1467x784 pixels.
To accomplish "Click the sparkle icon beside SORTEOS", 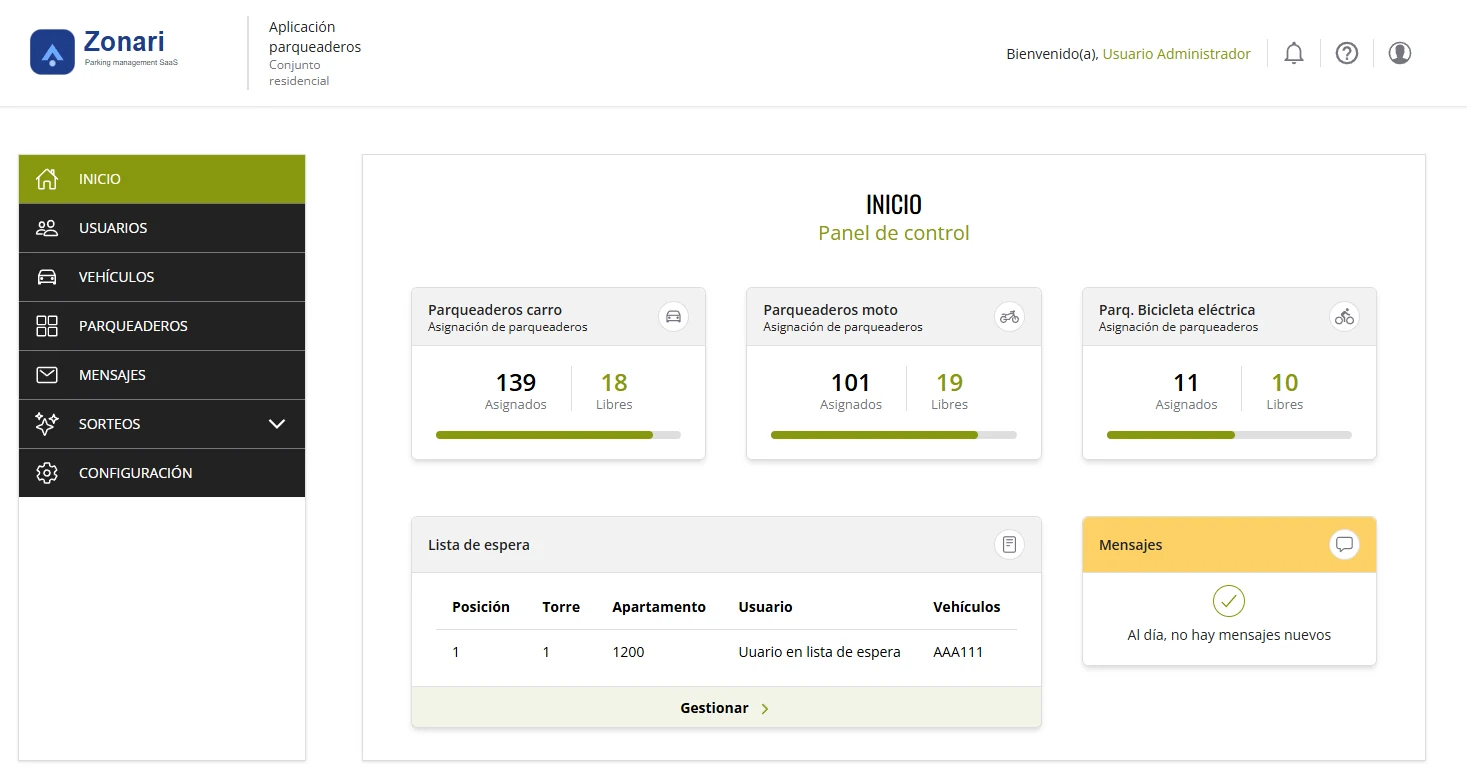I will [x=47, y=424].
